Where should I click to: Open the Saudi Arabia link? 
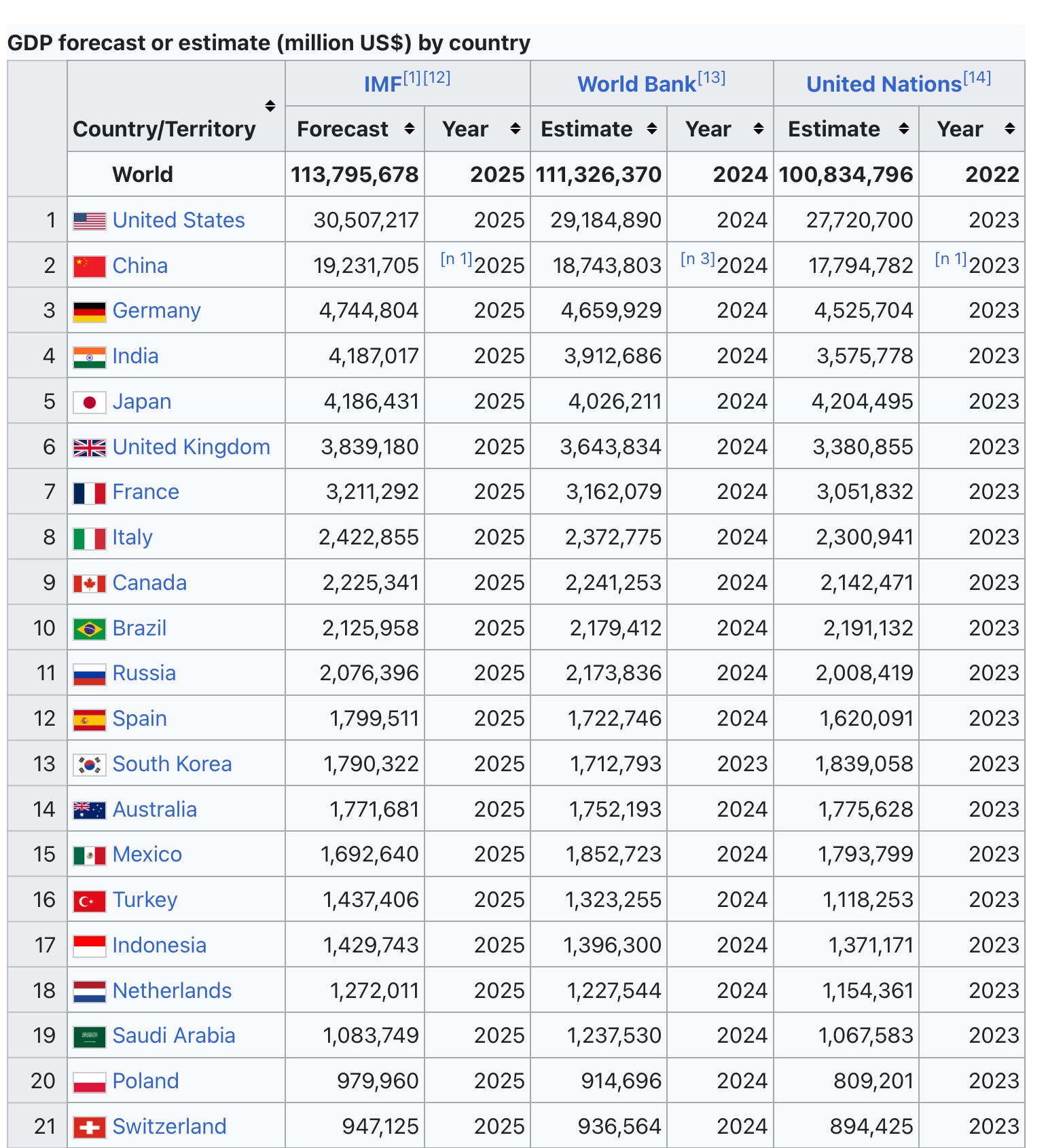tap(174, 1036)
